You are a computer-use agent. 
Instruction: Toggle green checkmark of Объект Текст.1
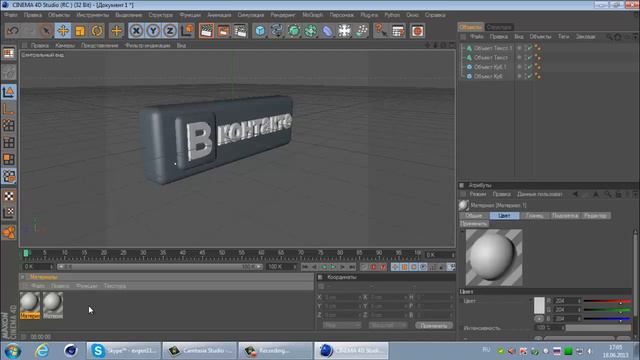click(x=529, y=48)
